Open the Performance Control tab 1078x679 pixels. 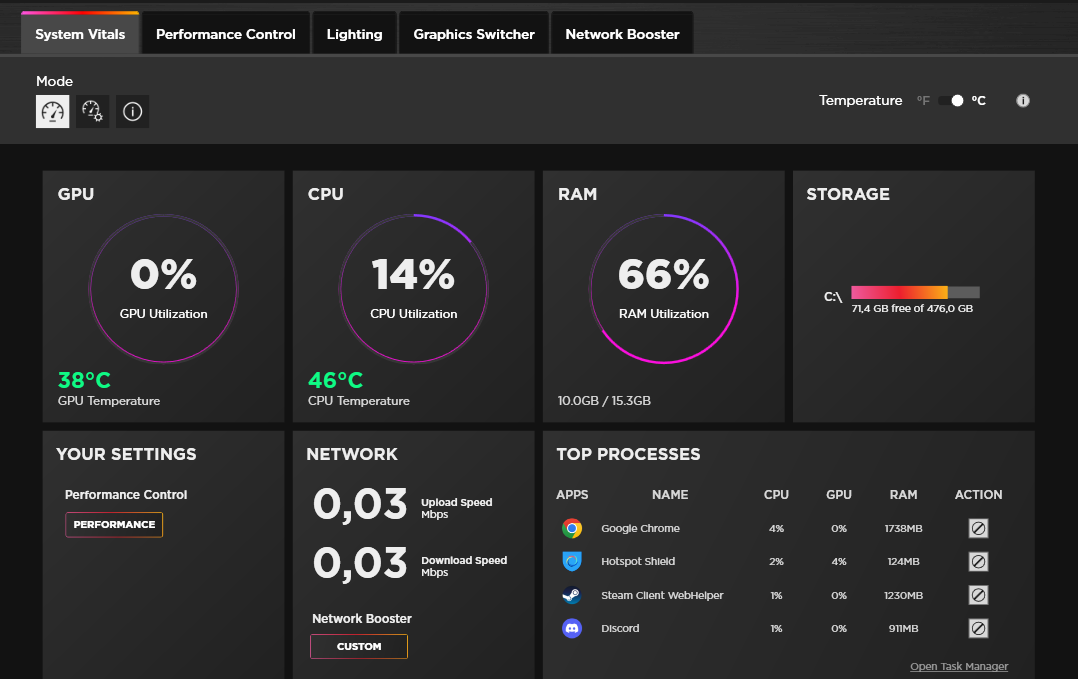tap(226, 34)
